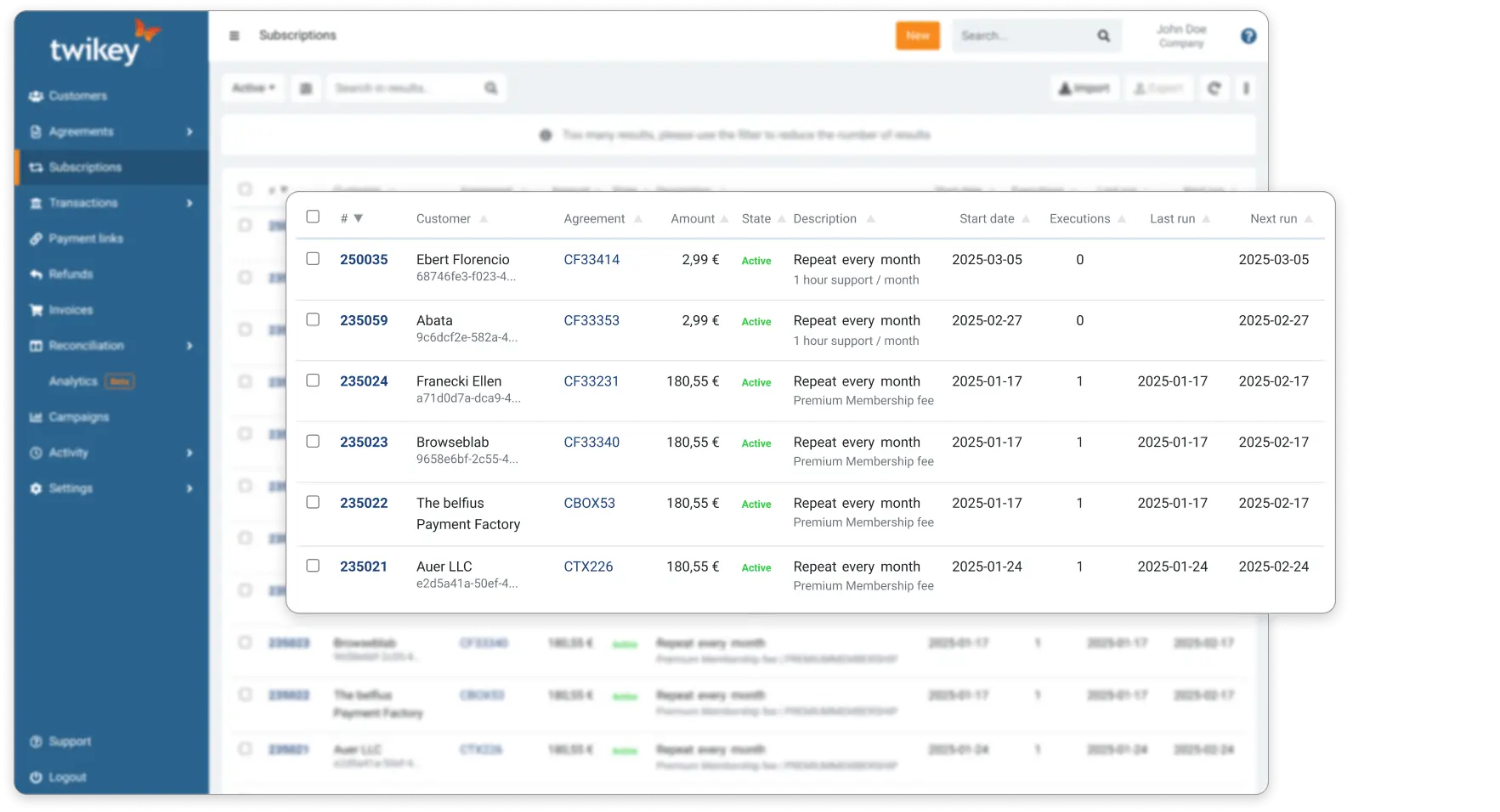Click the Logout power icon

pos(36,777)
